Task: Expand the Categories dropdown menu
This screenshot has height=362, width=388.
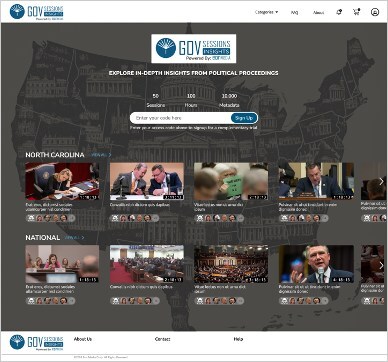Action: click(266, 12)
